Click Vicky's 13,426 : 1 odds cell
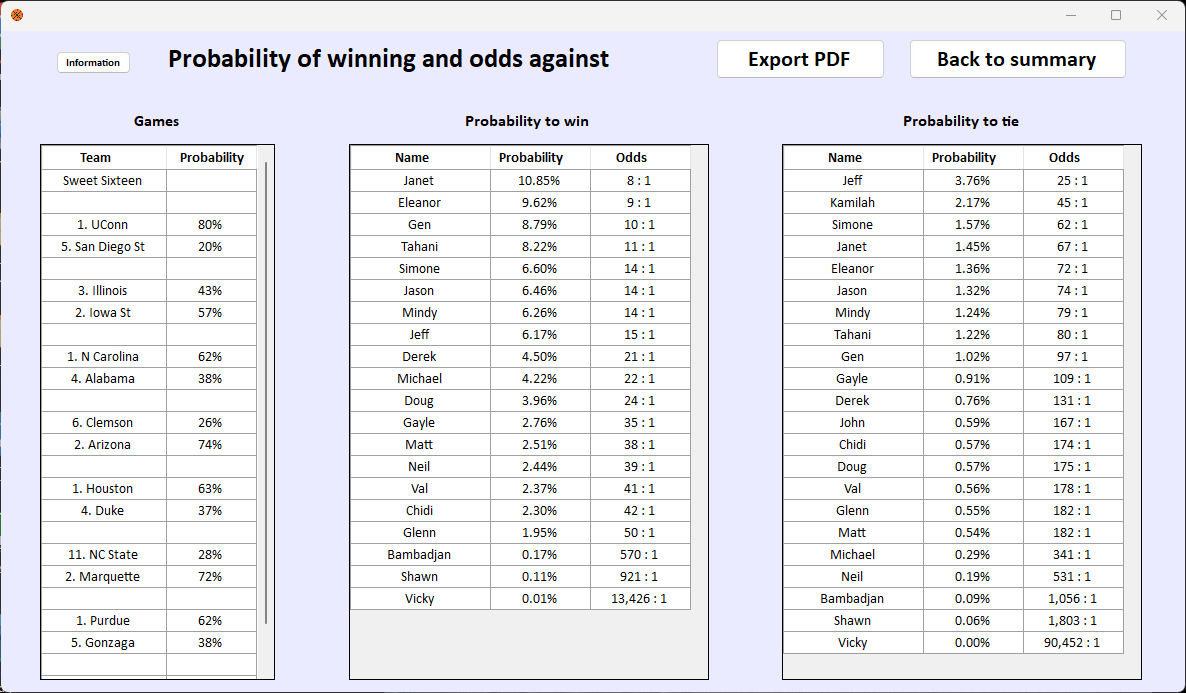1186x693 pixels. pyautogui.click(x=640, y=598)
